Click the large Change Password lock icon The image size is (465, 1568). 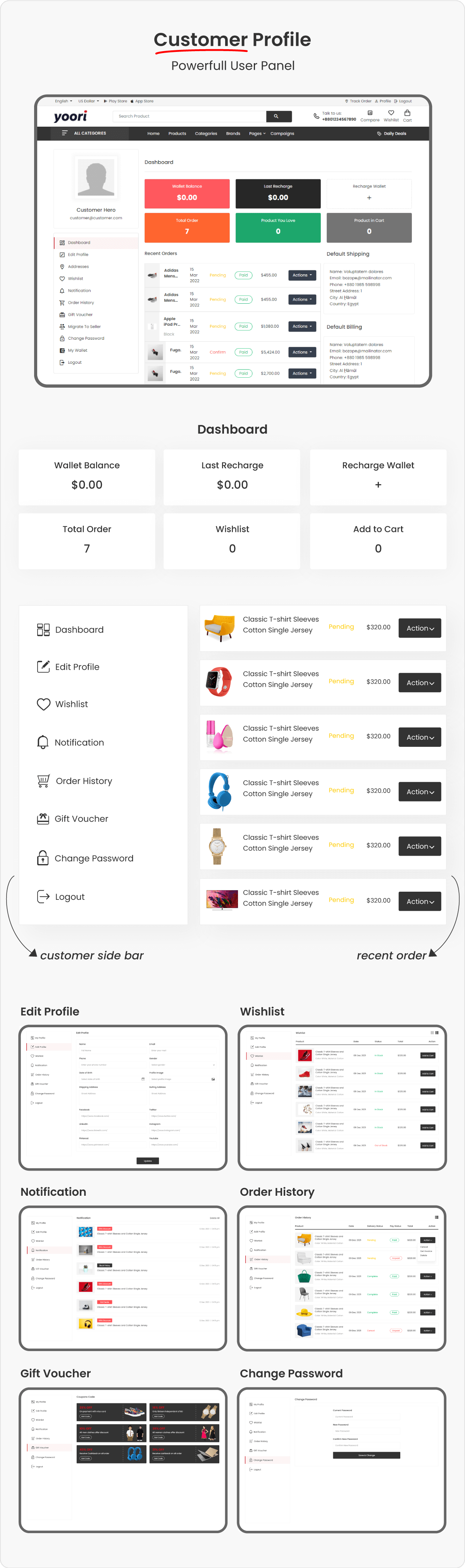click(43, 858)
